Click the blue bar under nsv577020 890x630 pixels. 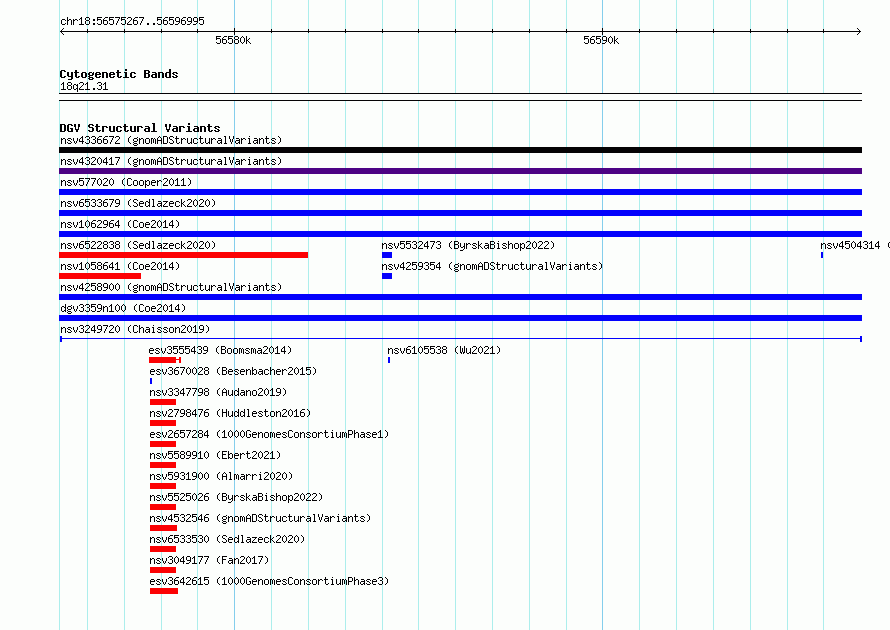coord(460,192)
